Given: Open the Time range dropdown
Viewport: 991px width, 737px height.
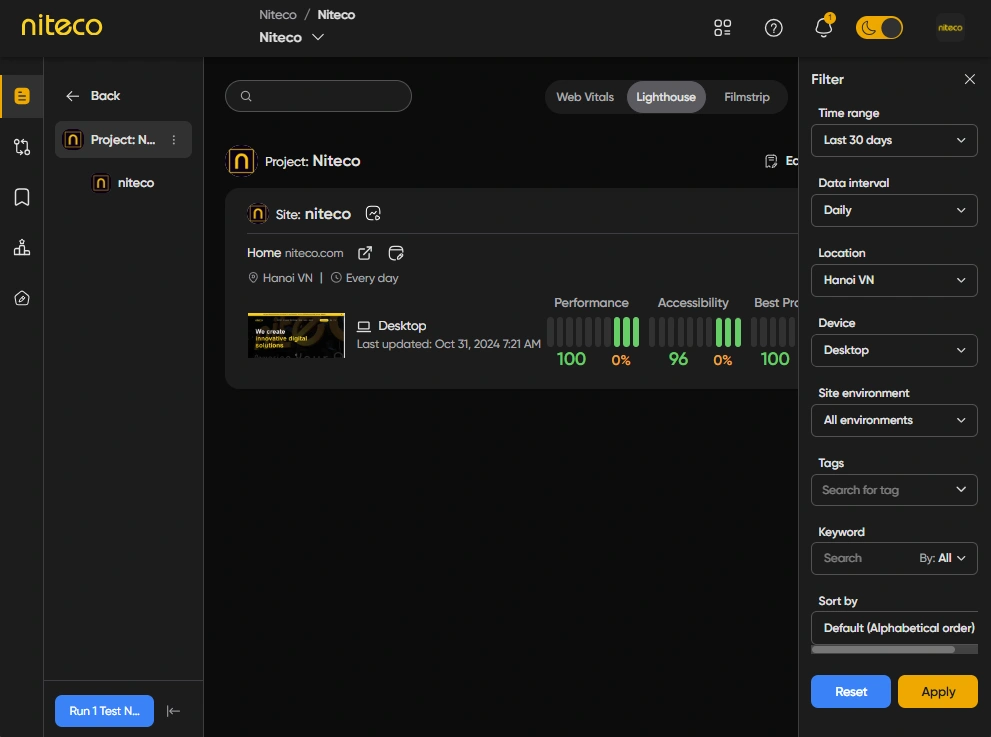Looking at the screenshot, I should tap(894, 140).
